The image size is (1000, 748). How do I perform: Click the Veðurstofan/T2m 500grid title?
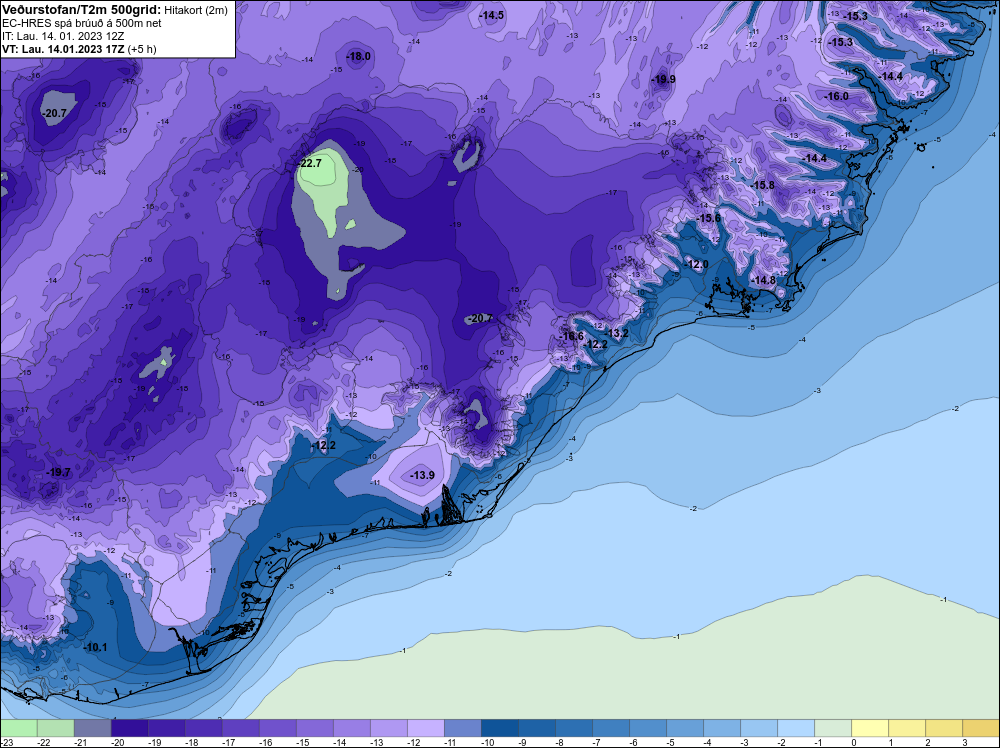(80, 10)
